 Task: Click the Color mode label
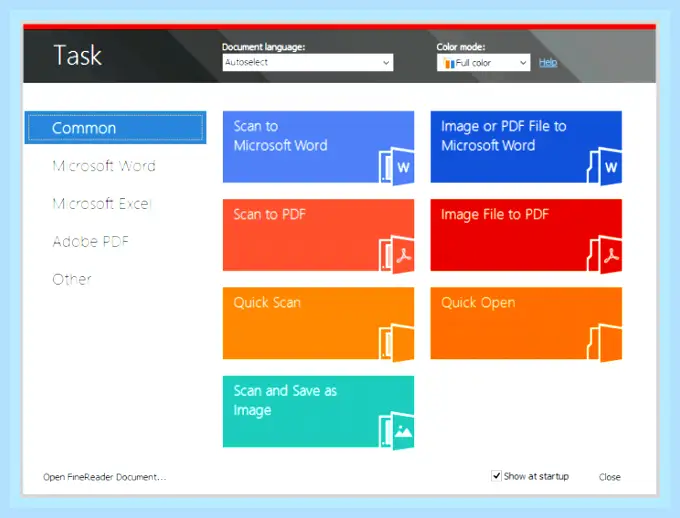point(461,47)
